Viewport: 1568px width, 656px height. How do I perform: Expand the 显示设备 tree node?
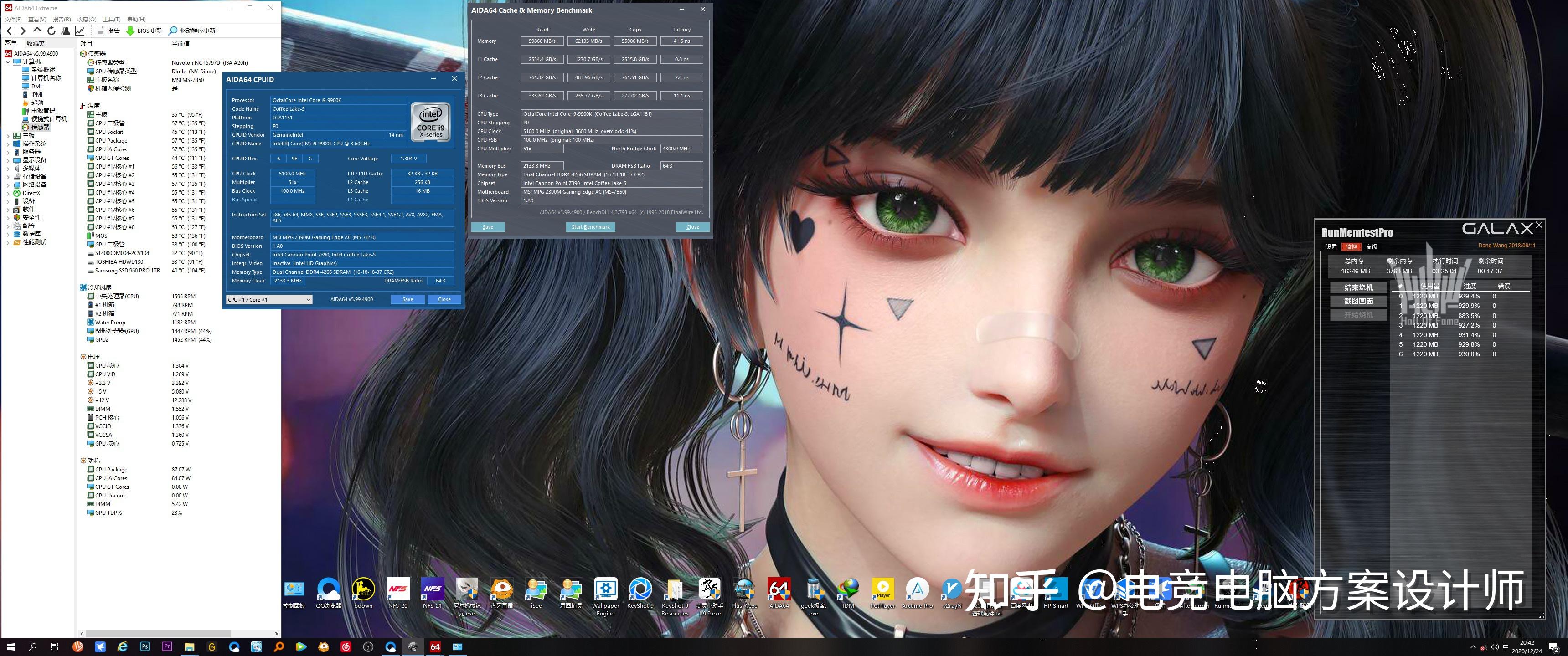click(8, 160)
